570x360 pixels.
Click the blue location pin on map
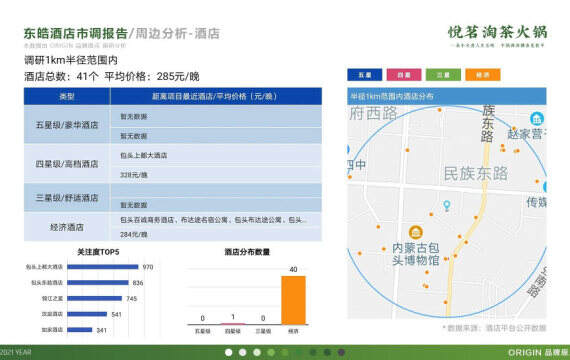pyautogui.click(x=447, y=206)
